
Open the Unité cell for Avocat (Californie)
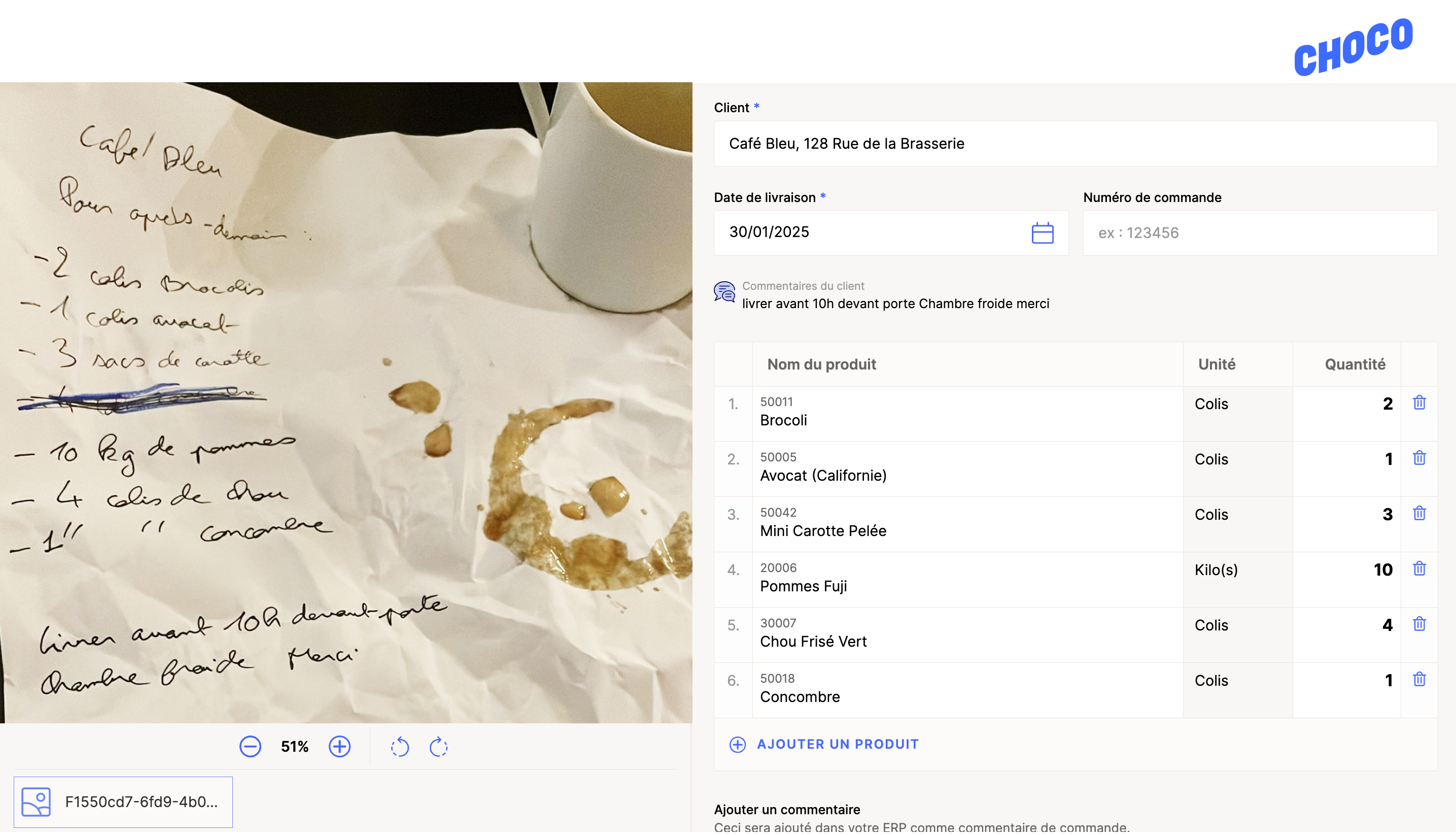pyautogui.click(x=1237, y=469)
